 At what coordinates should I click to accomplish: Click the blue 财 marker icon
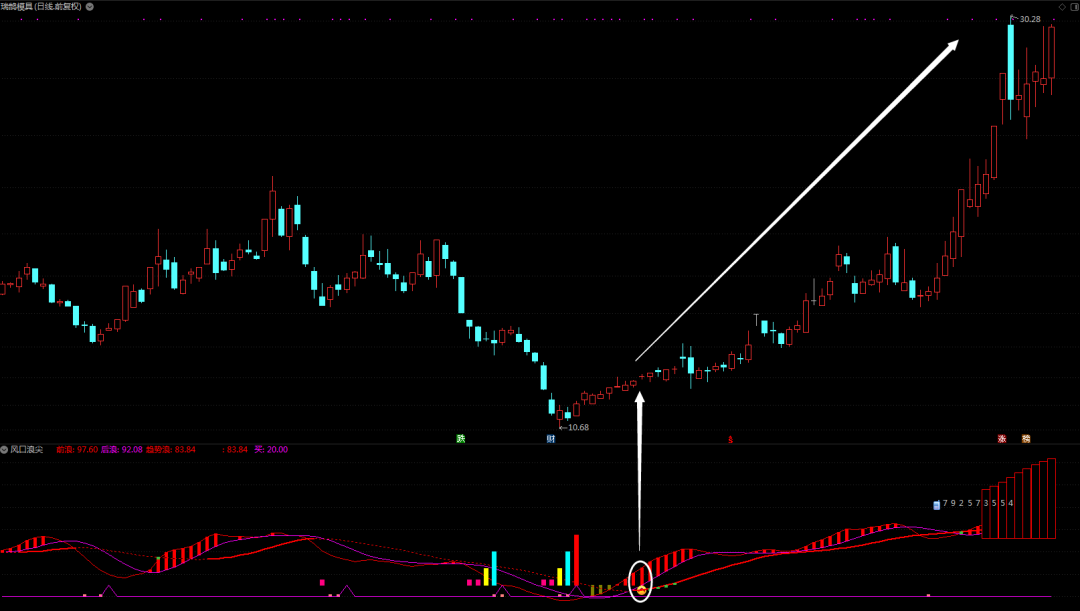551,439
